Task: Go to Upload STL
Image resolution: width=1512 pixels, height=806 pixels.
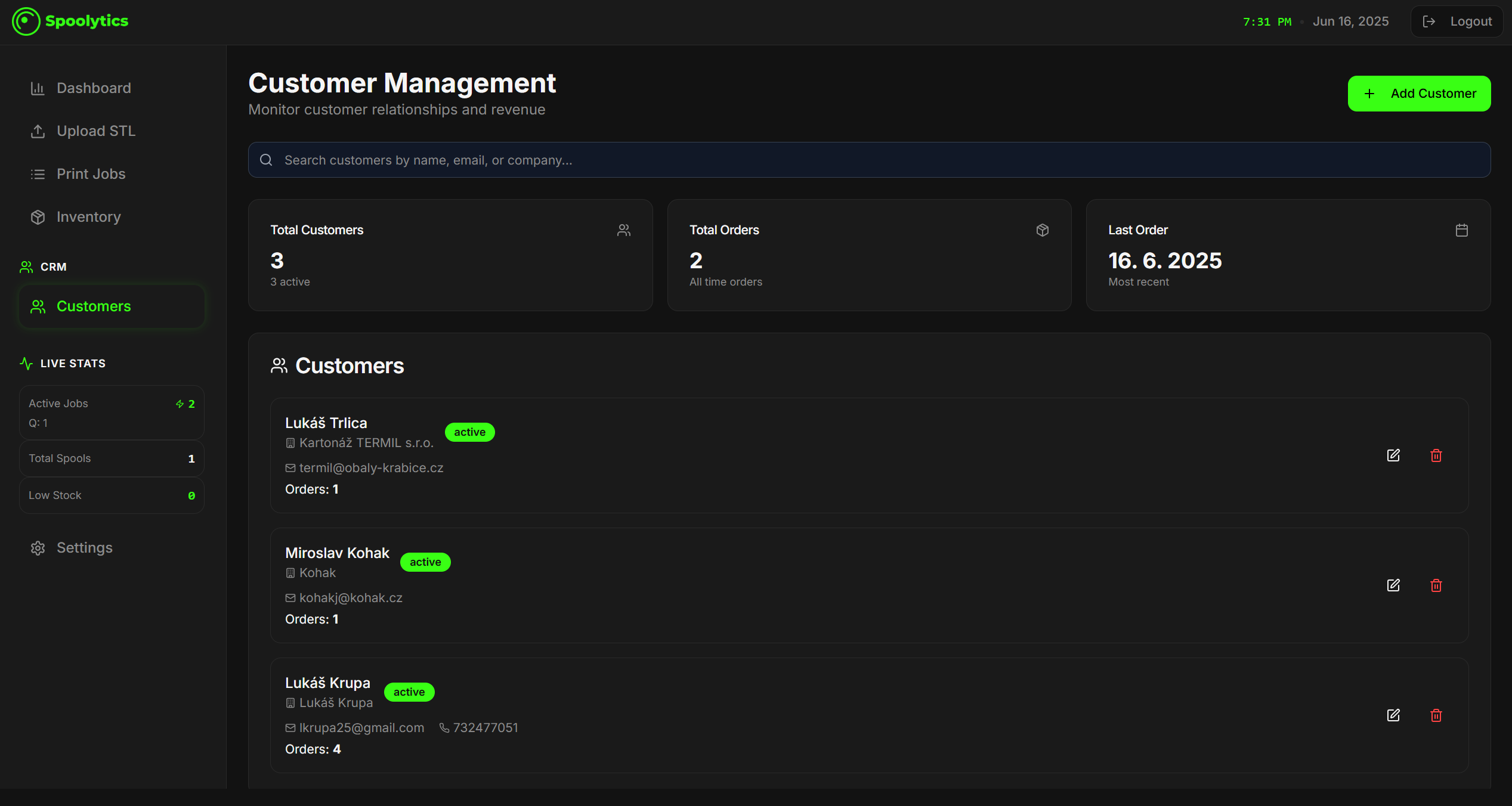Action: pyautogui.click(x=112, y=131)
